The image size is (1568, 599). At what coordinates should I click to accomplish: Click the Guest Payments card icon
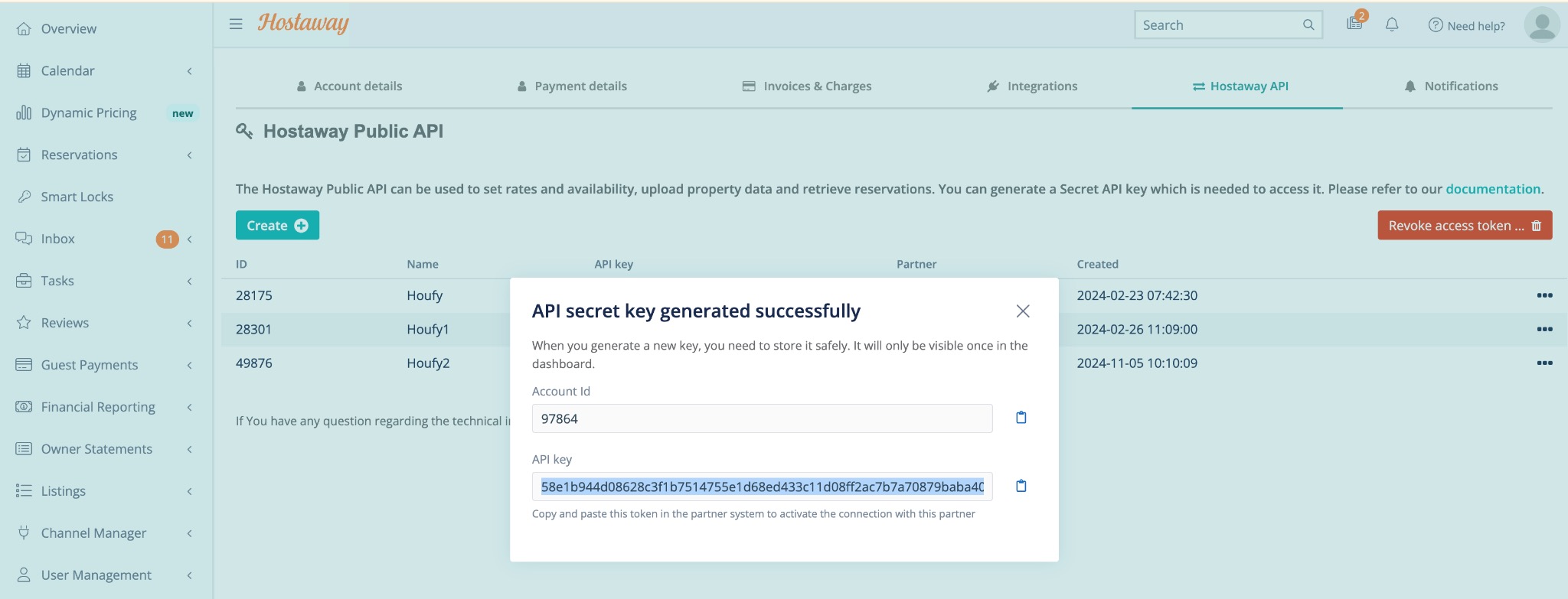[24, 365]
